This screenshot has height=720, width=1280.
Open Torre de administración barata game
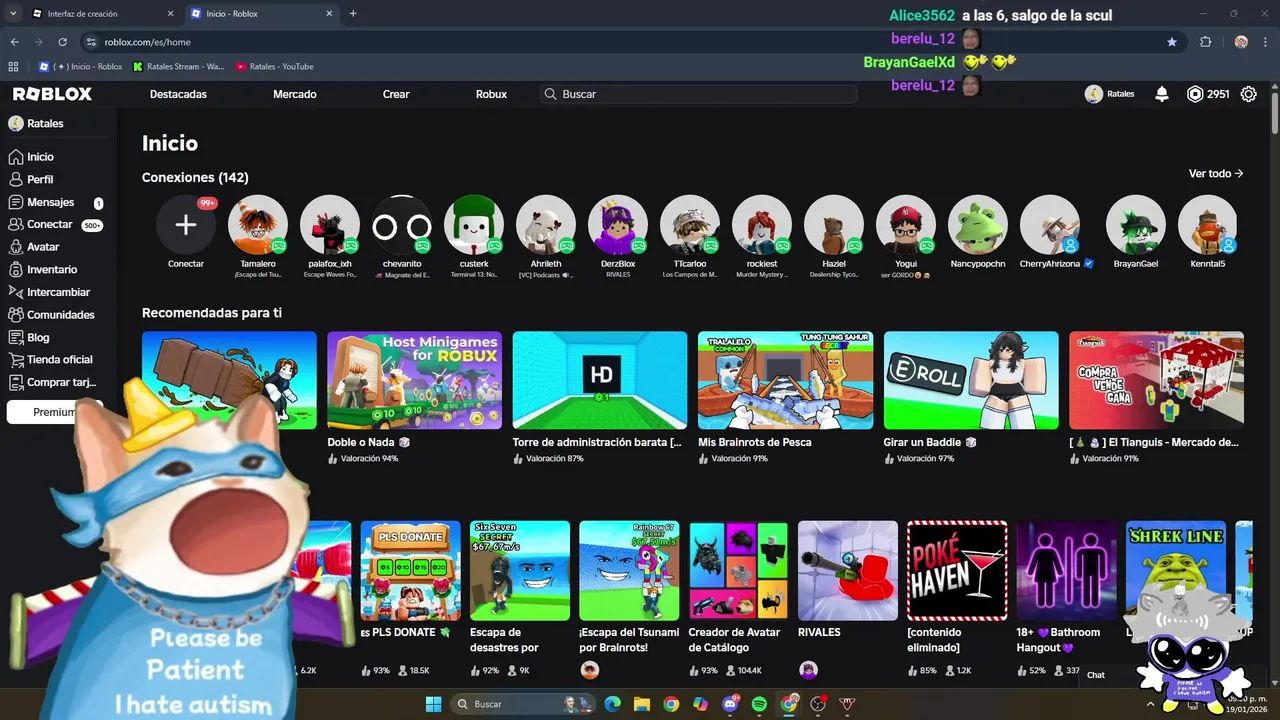click(x=600, y=380)
